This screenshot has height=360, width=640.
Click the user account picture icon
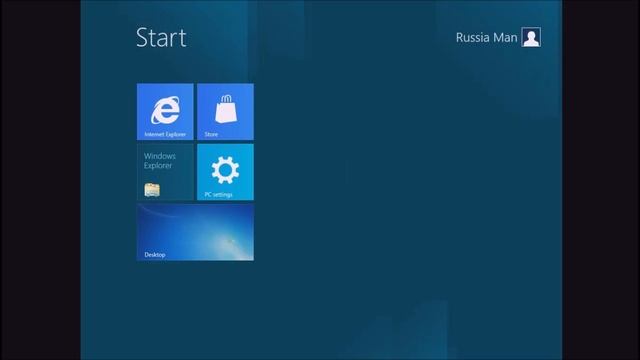coord(531,37)
